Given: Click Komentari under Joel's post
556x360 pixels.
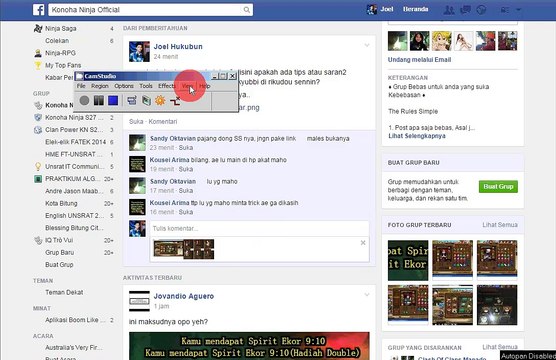Looking at the screenshot, I should pos(163,122).
